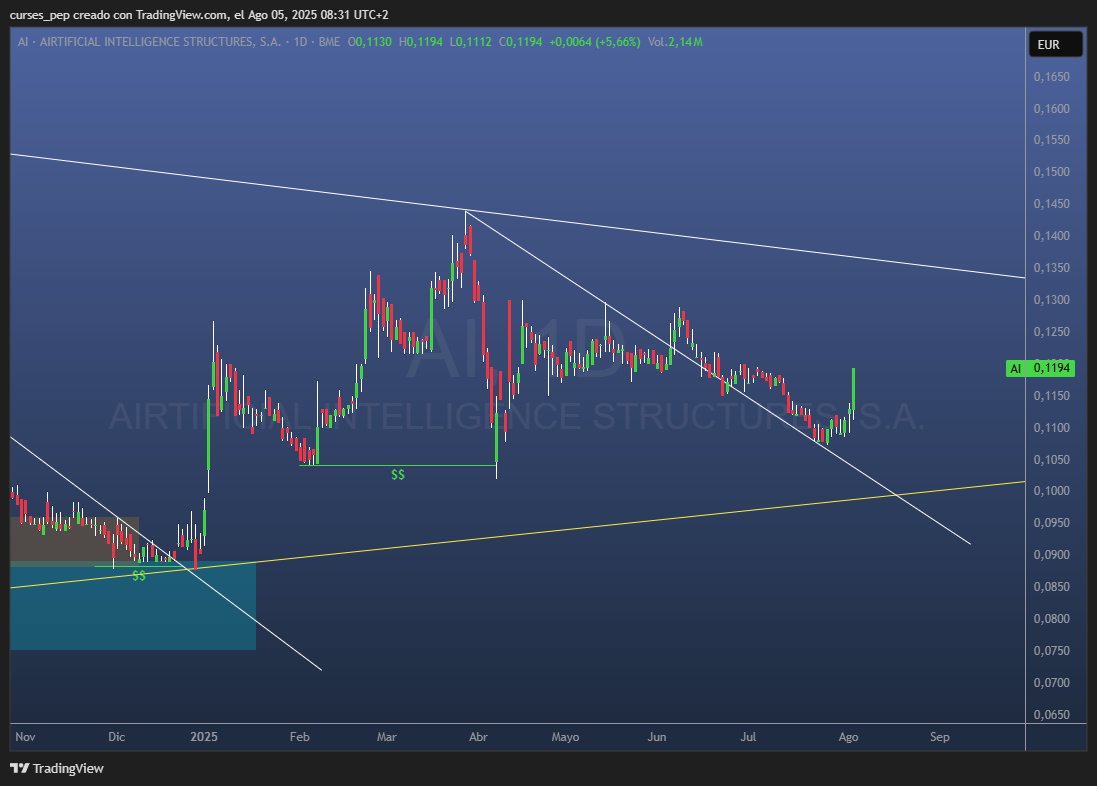Viewport: 1097px width, 786px height.
Task: Click the Vol. 2,14 M indicator
Action: (675, 42)
